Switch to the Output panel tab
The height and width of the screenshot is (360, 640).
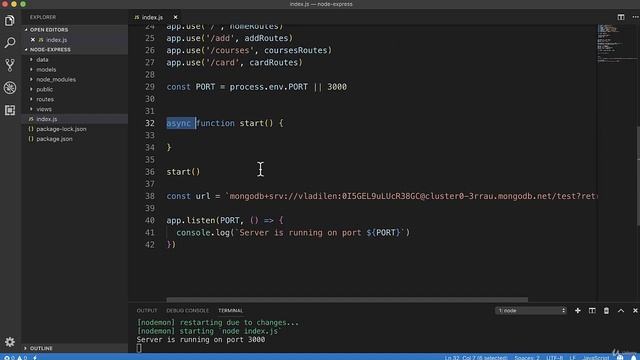click(147, 311)
